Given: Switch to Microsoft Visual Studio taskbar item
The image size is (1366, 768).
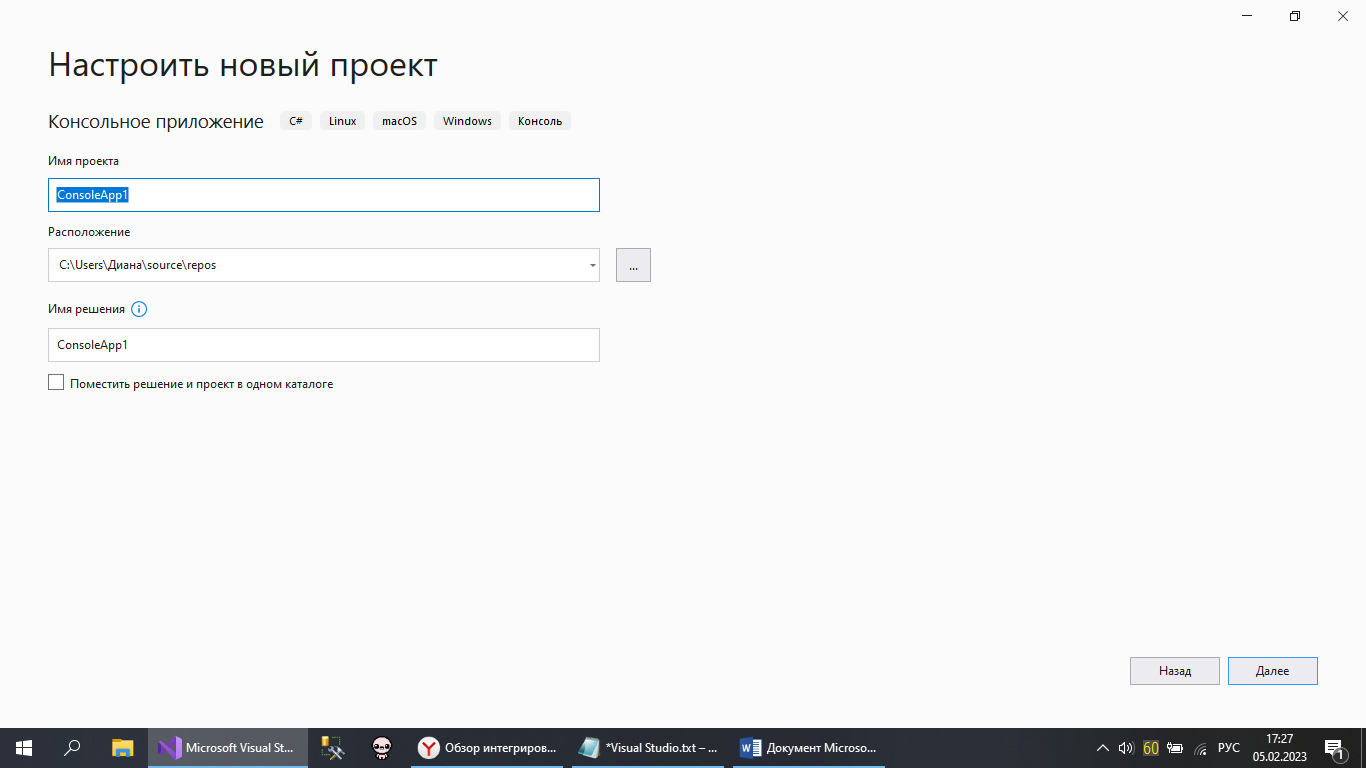Looking at the screenshot, I should [x=228, y=747].
